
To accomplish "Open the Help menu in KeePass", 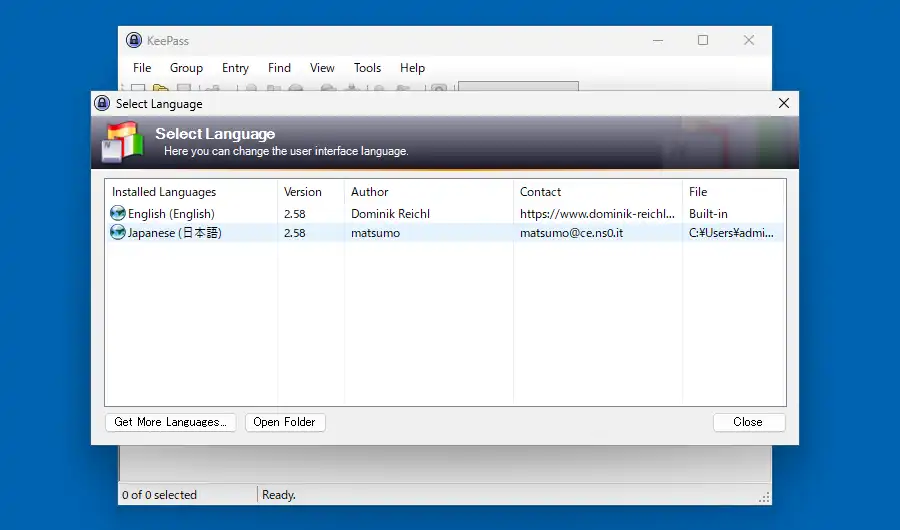I will point(412,68).
